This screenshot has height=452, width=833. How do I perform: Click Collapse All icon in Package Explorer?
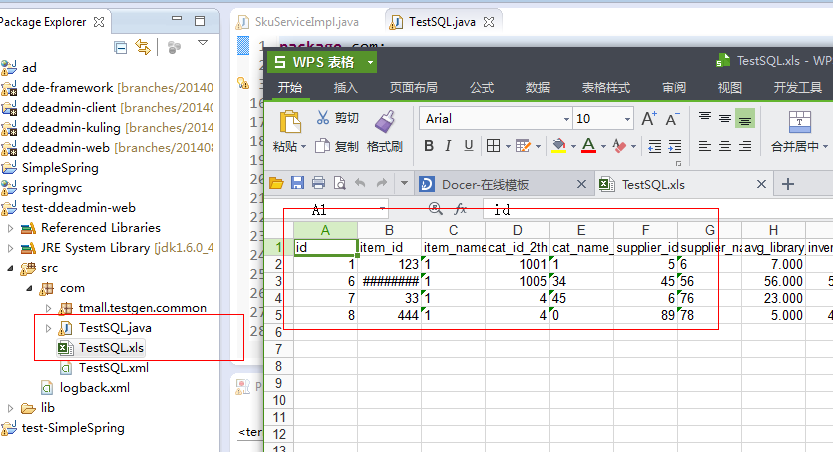[121, 46]
